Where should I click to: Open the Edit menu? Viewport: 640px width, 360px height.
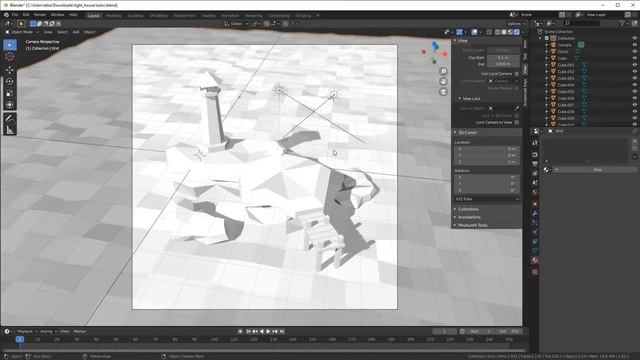[26, 15]
